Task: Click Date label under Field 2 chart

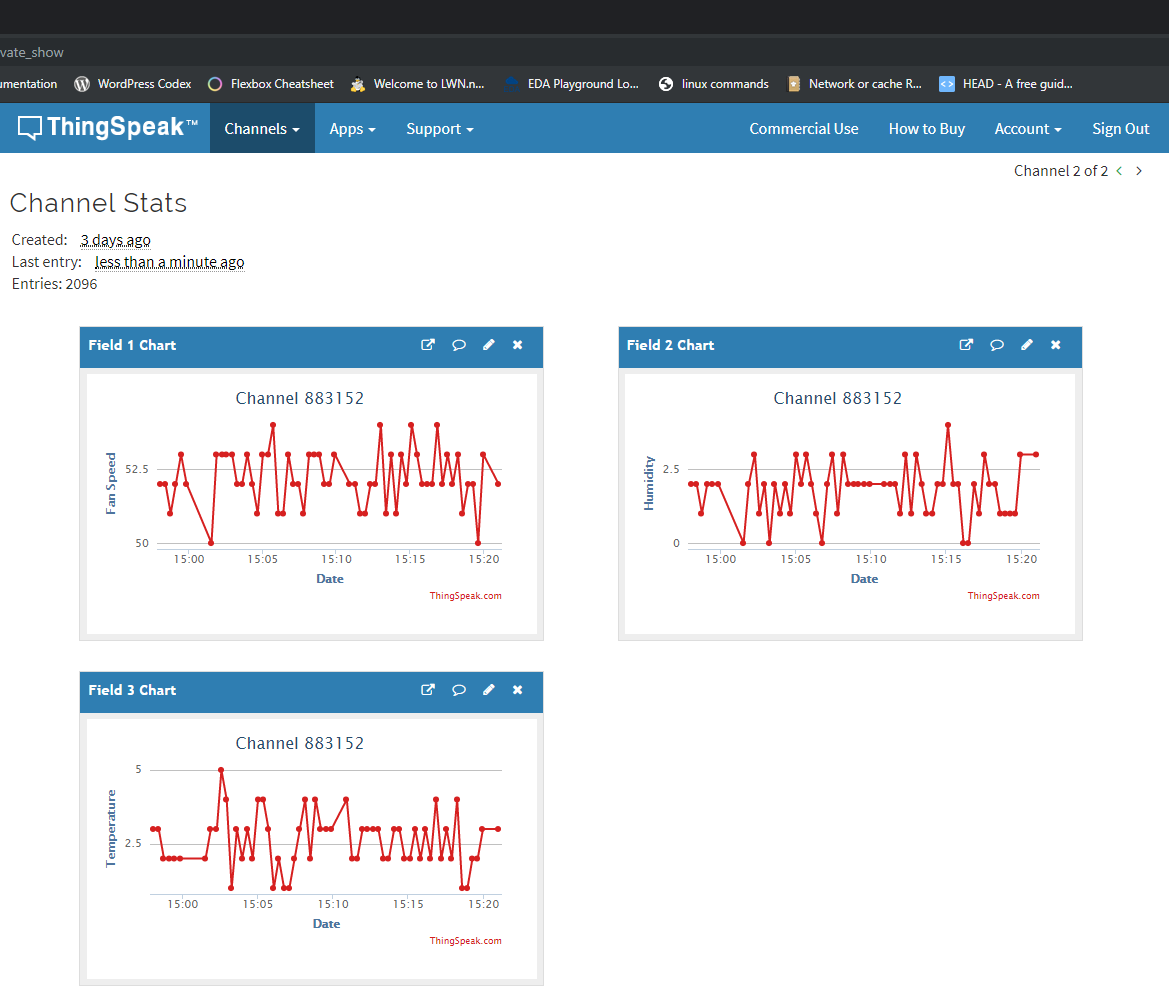Action: click(864, 578)
